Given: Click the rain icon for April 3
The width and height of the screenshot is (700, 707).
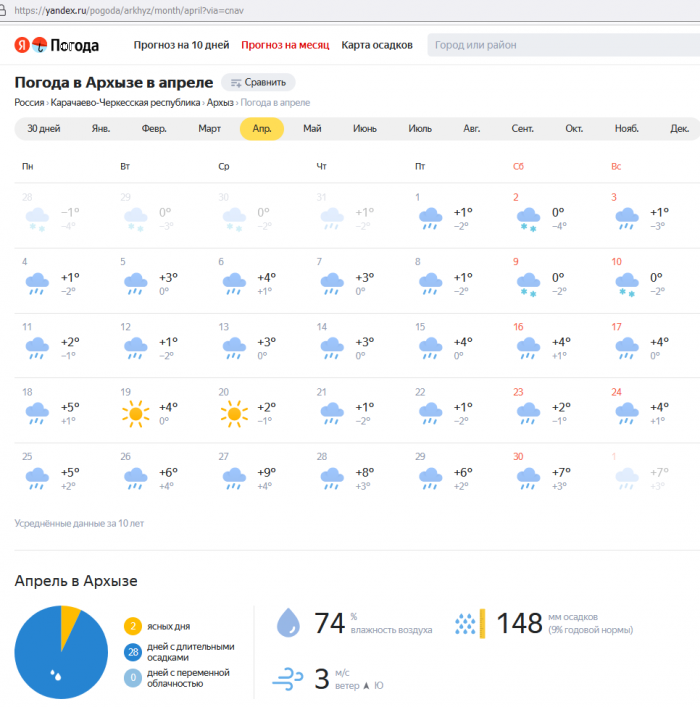Looking at the screenshot, I should (627, 219).
